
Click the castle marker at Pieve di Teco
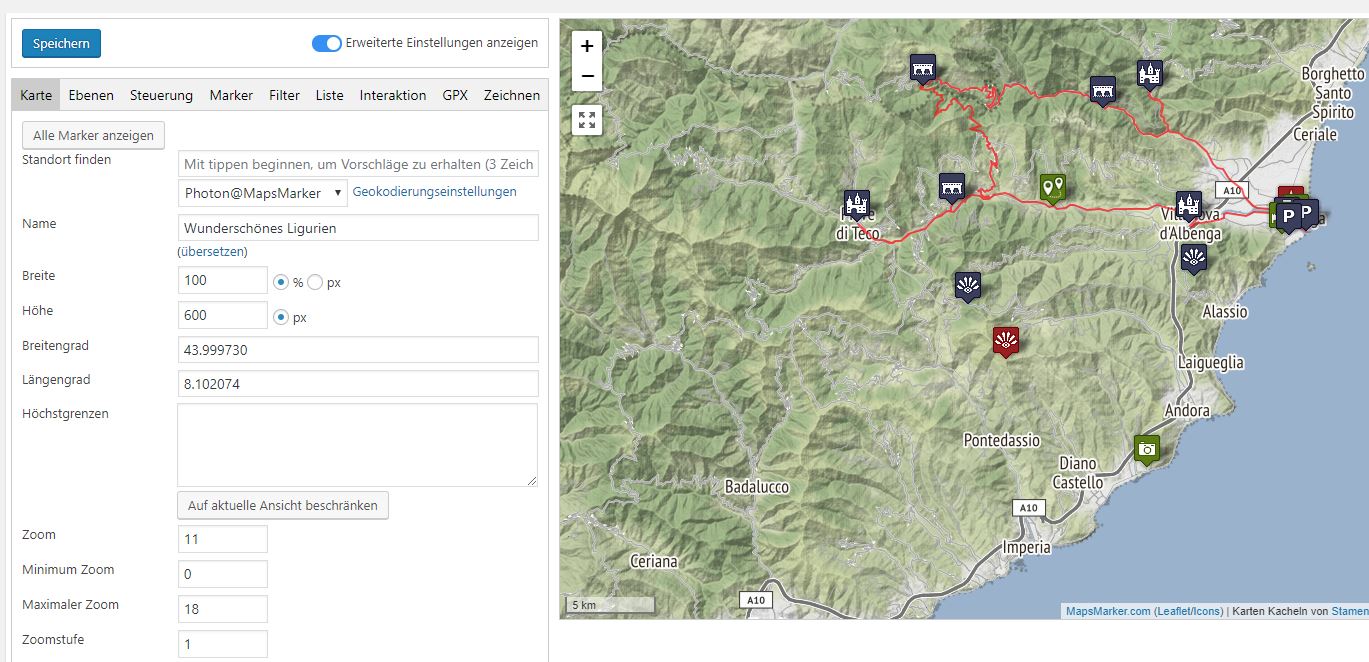click(x=856, y=204)
